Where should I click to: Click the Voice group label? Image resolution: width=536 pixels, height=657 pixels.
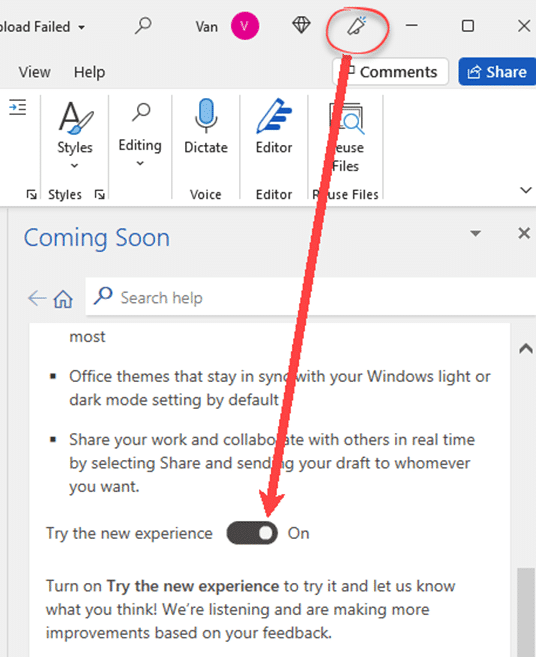pyautogui.click(x=205, y=194)
